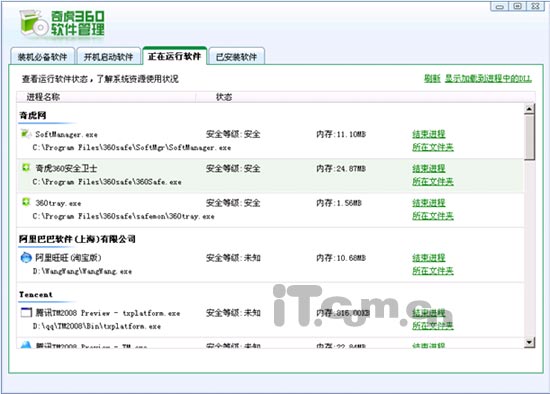Click the Tencent group heading
Image resolution: width=550 pixels, height=394 pixels.
[x=36, y=294]
